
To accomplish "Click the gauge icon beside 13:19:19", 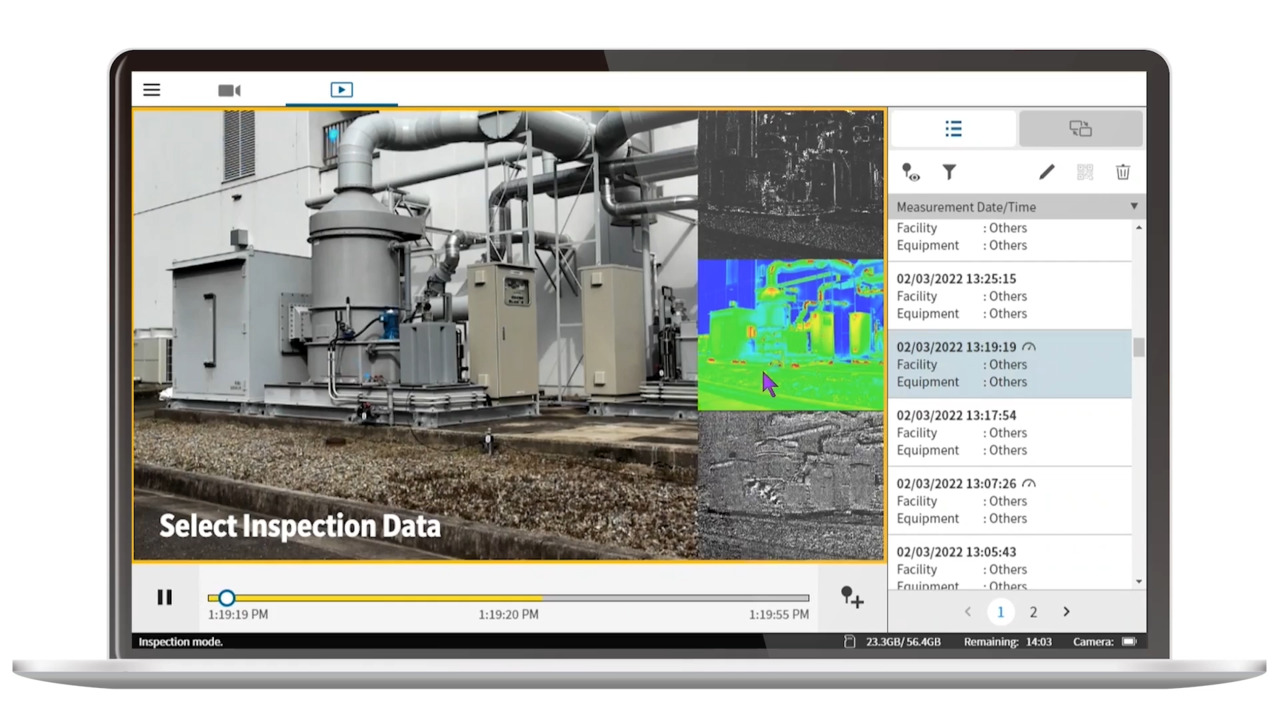I will pyautogui.click(x=1029, y=347).
